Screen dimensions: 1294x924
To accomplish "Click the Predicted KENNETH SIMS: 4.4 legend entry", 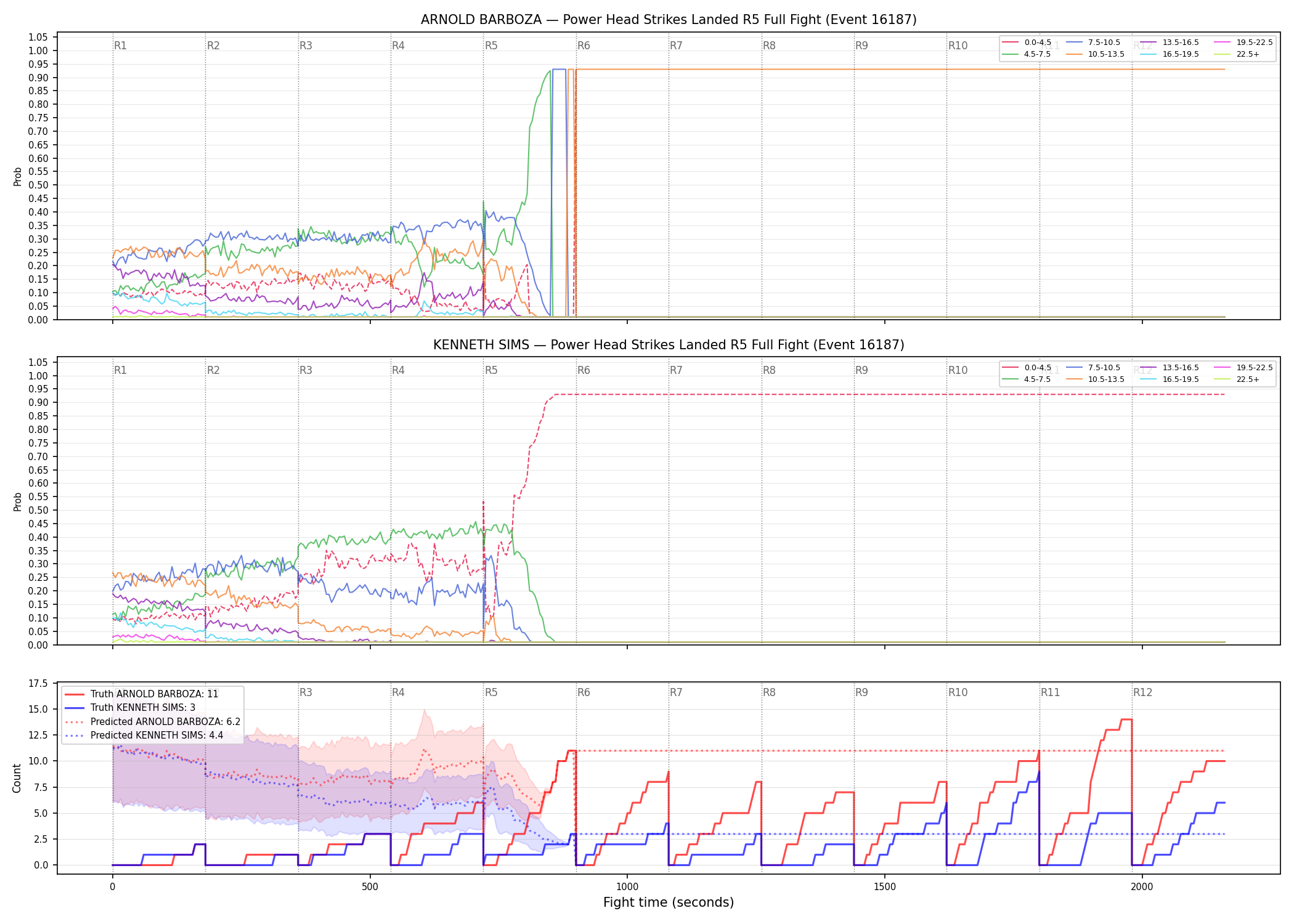I will pos(144,735).
